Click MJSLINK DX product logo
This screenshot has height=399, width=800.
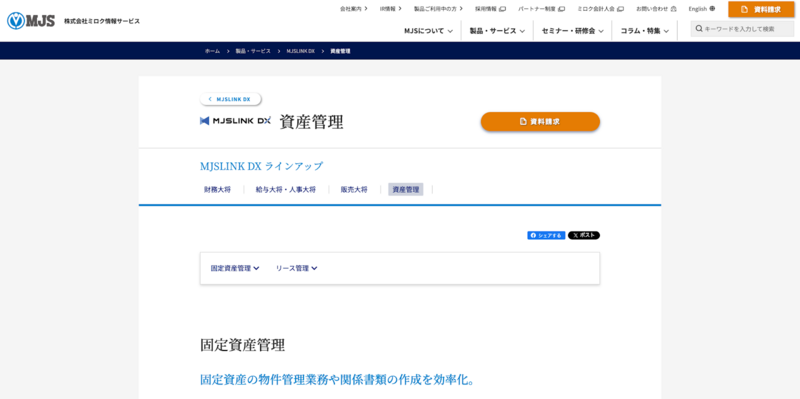(235, 121)
